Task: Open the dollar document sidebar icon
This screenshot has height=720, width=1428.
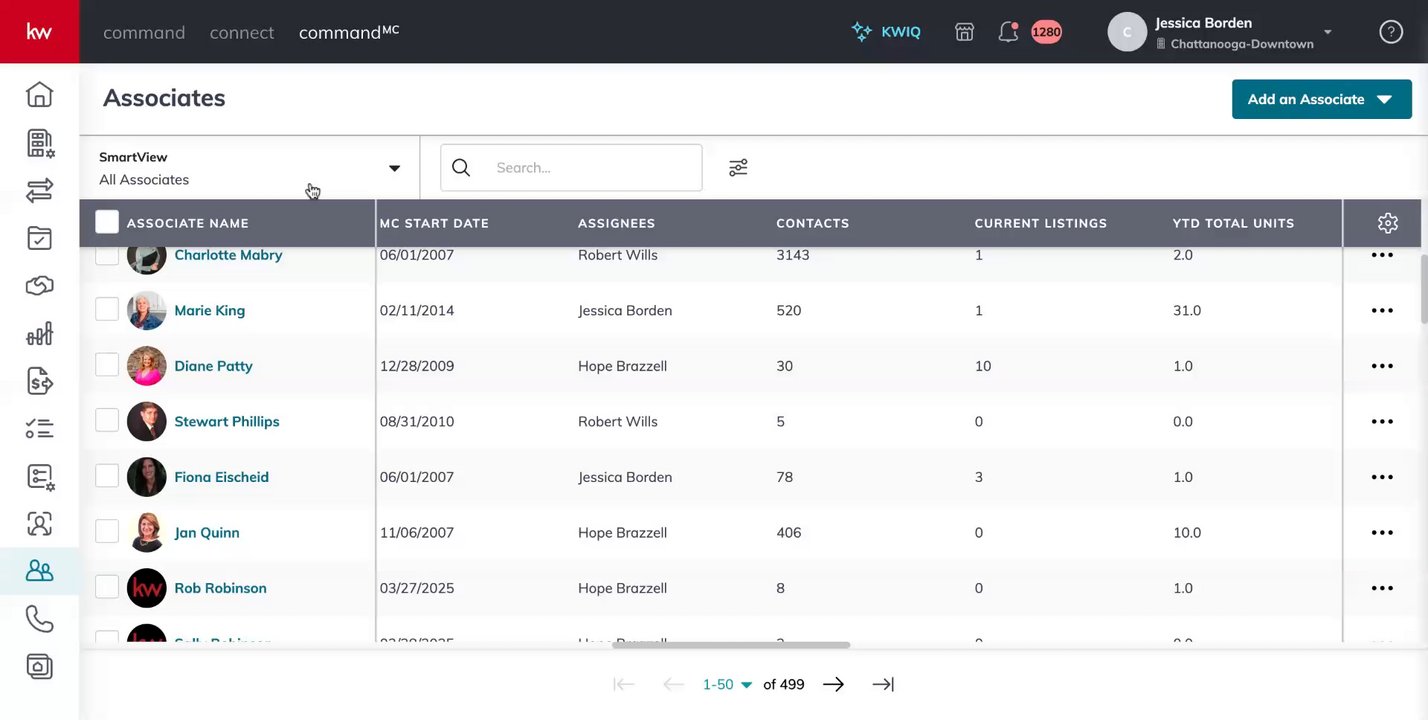Action: 39,381
